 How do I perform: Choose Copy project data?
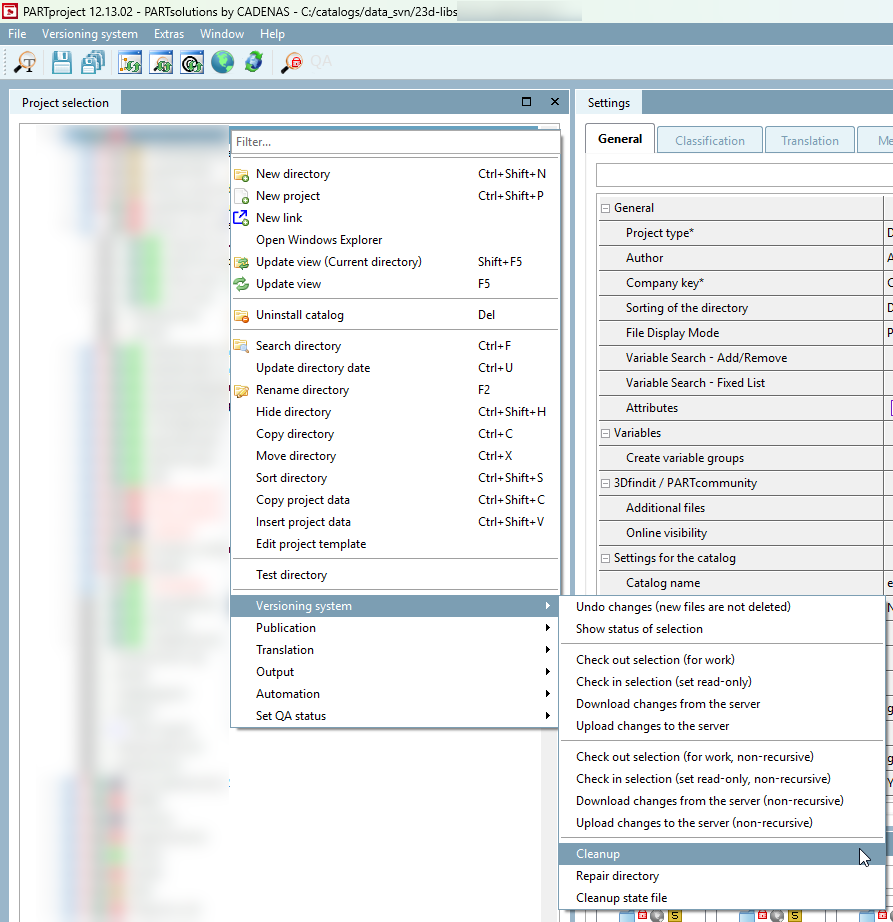click(395, 500)
